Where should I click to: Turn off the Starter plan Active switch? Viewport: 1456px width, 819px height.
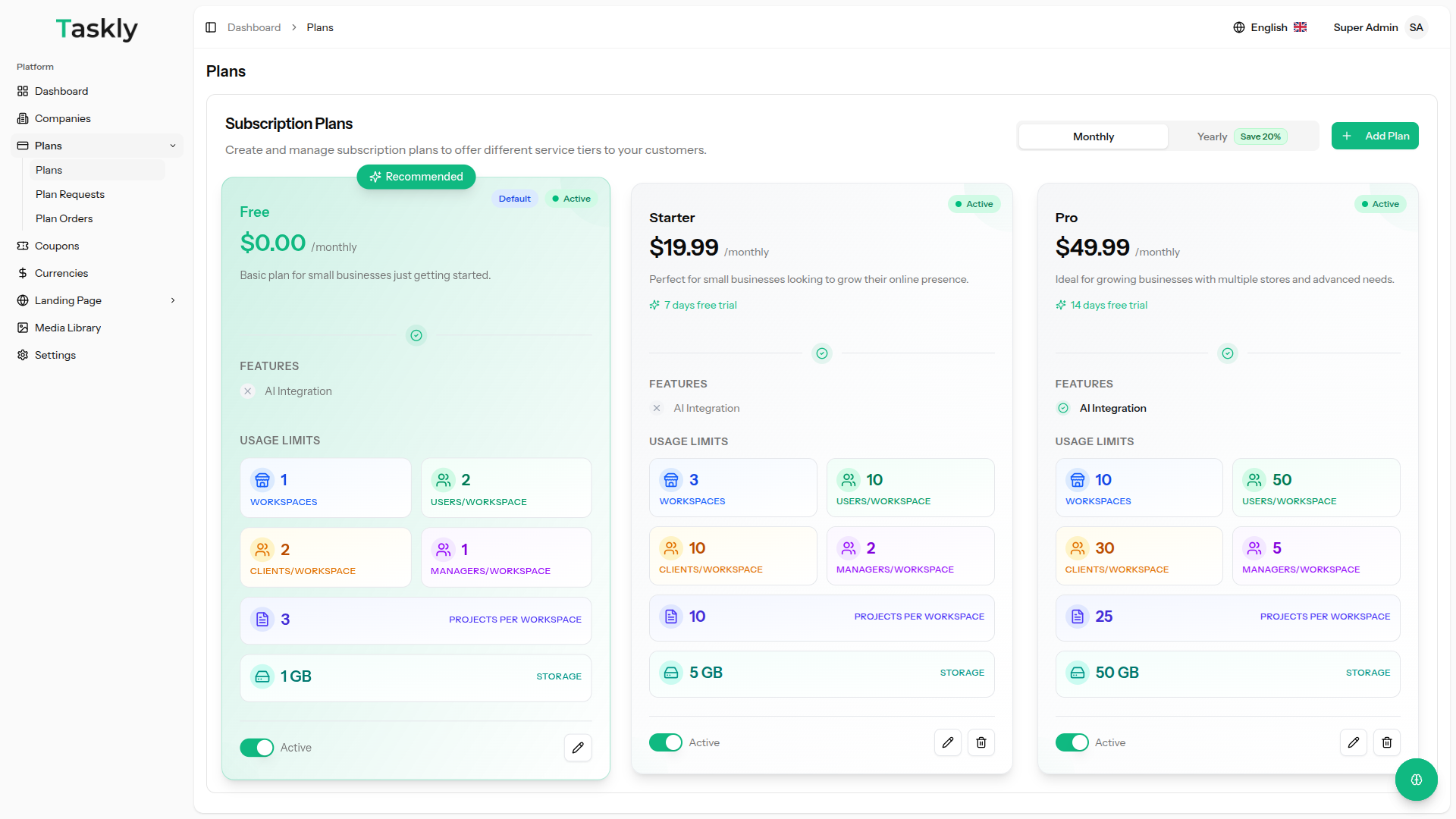(x=666, y=742)
